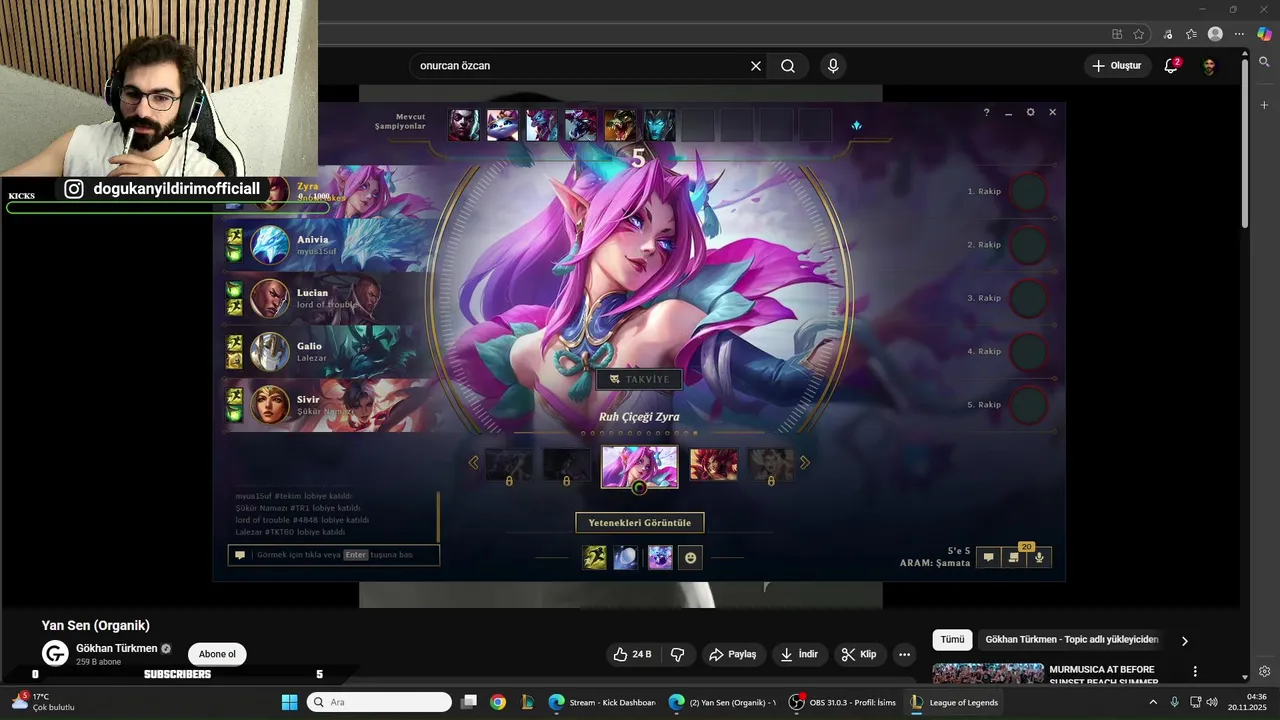Image resolution: width=1280 pixels, height=720 pixels.
Task: Open more actions three-dot menu under video
Action: click(x=904, y=654)
